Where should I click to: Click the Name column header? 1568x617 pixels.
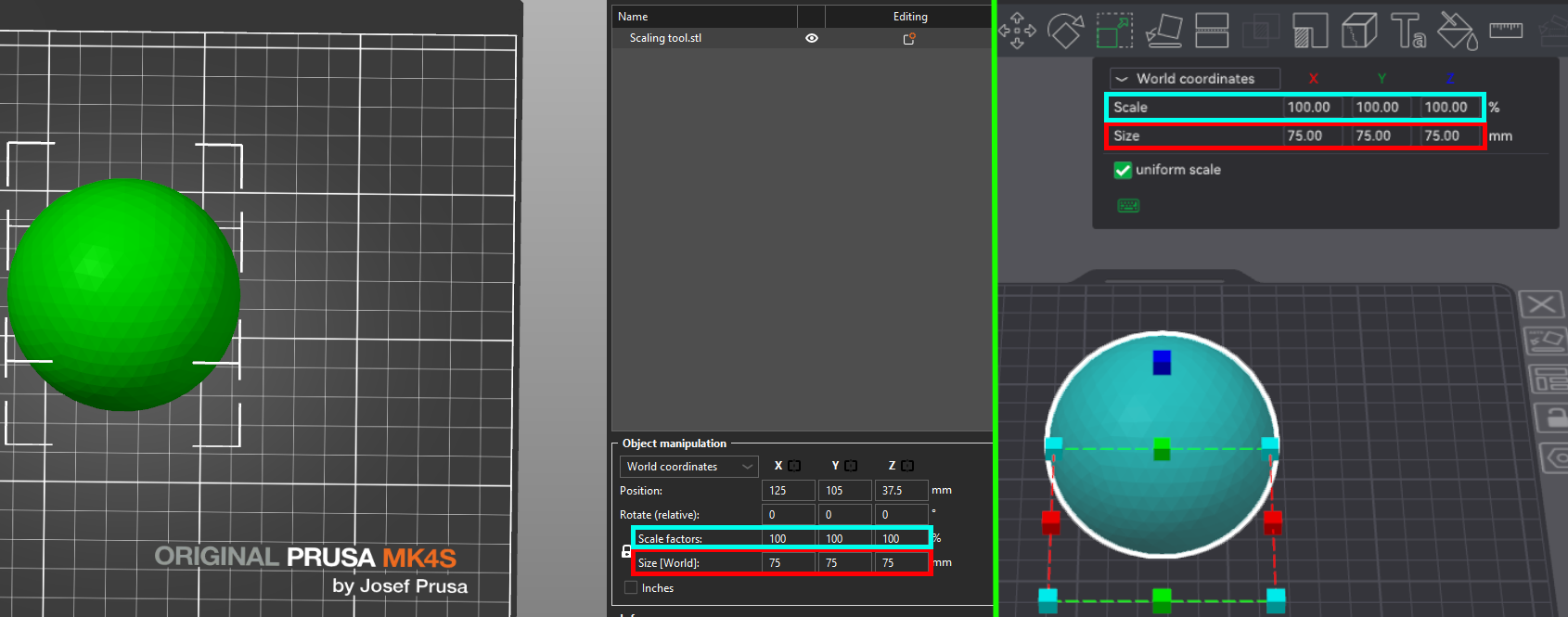703,17
